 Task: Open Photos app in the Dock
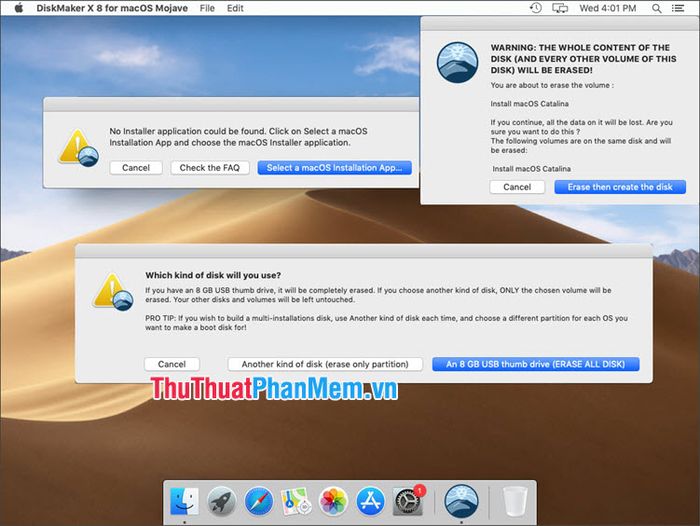click(x=333, y=501)
